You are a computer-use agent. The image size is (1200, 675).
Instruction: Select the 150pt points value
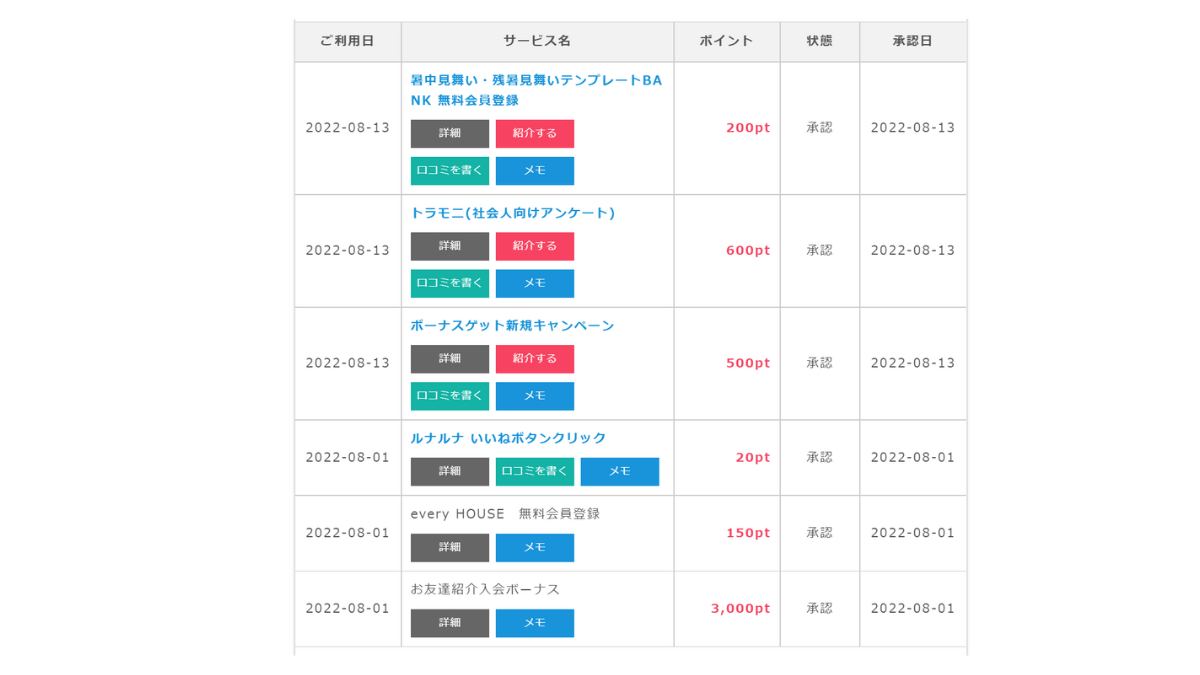pos(748,533)
